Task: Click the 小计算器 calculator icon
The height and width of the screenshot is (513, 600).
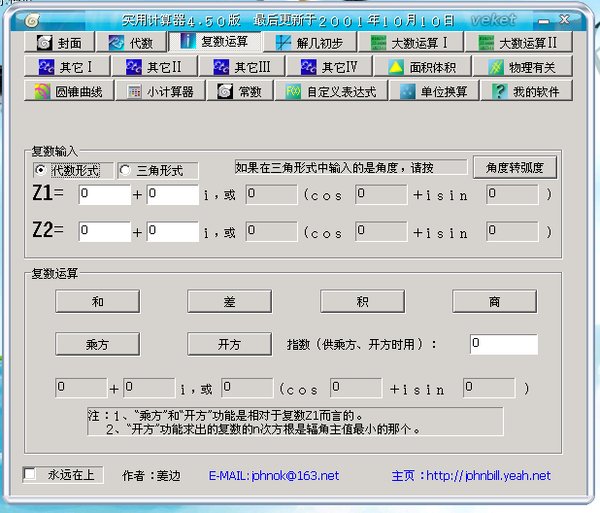Action: tap(134, 91)
